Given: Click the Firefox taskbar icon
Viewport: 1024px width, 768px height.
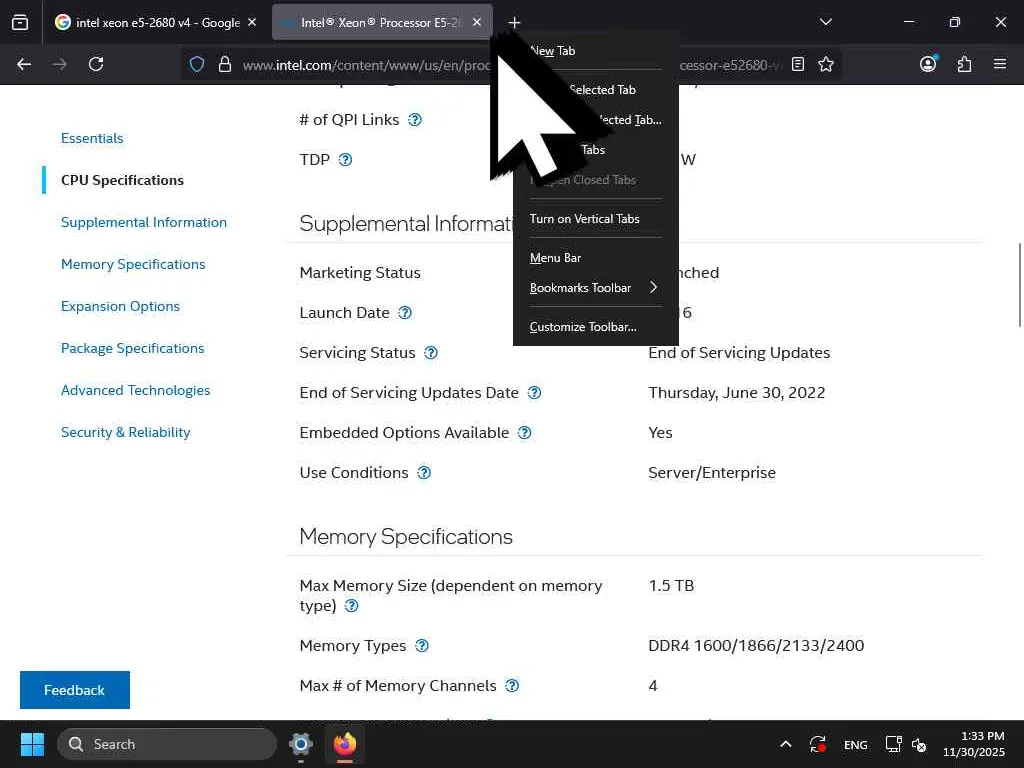Looking at the screenshot, I should click(x=345, y=744).
